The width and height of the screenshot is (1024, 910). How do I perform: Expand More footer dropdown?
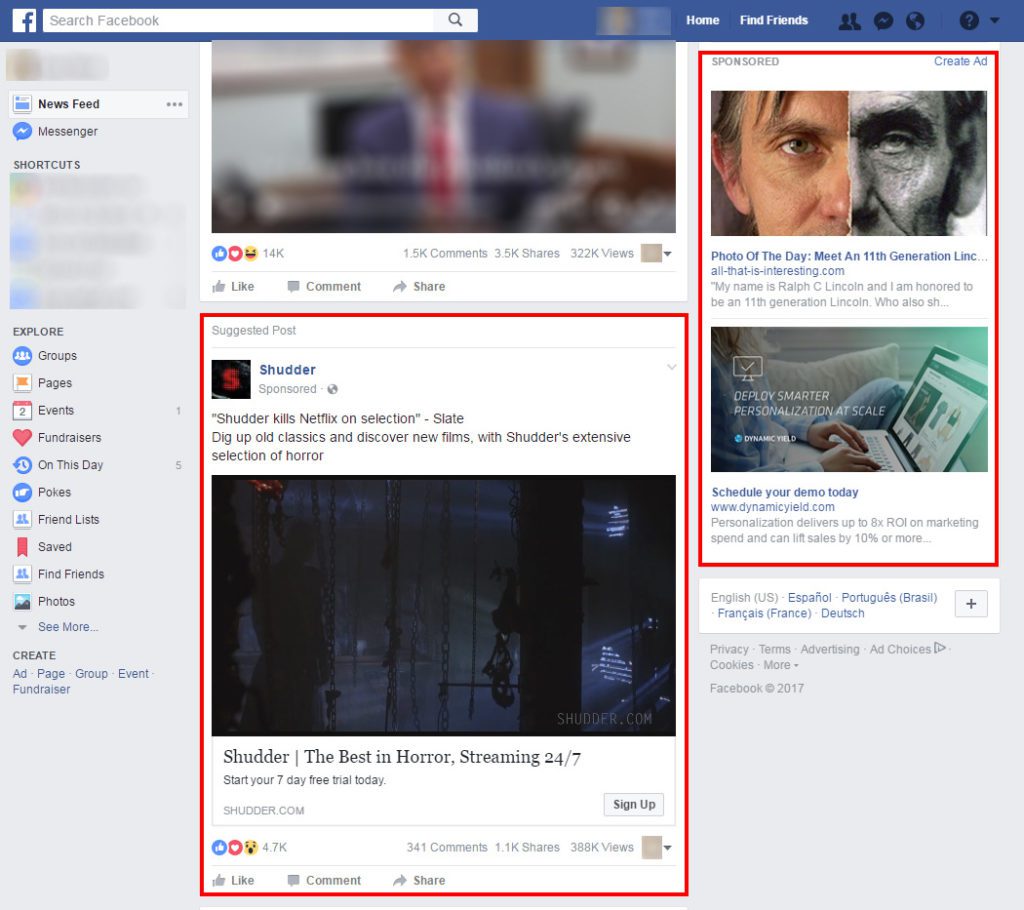point(780,665)
